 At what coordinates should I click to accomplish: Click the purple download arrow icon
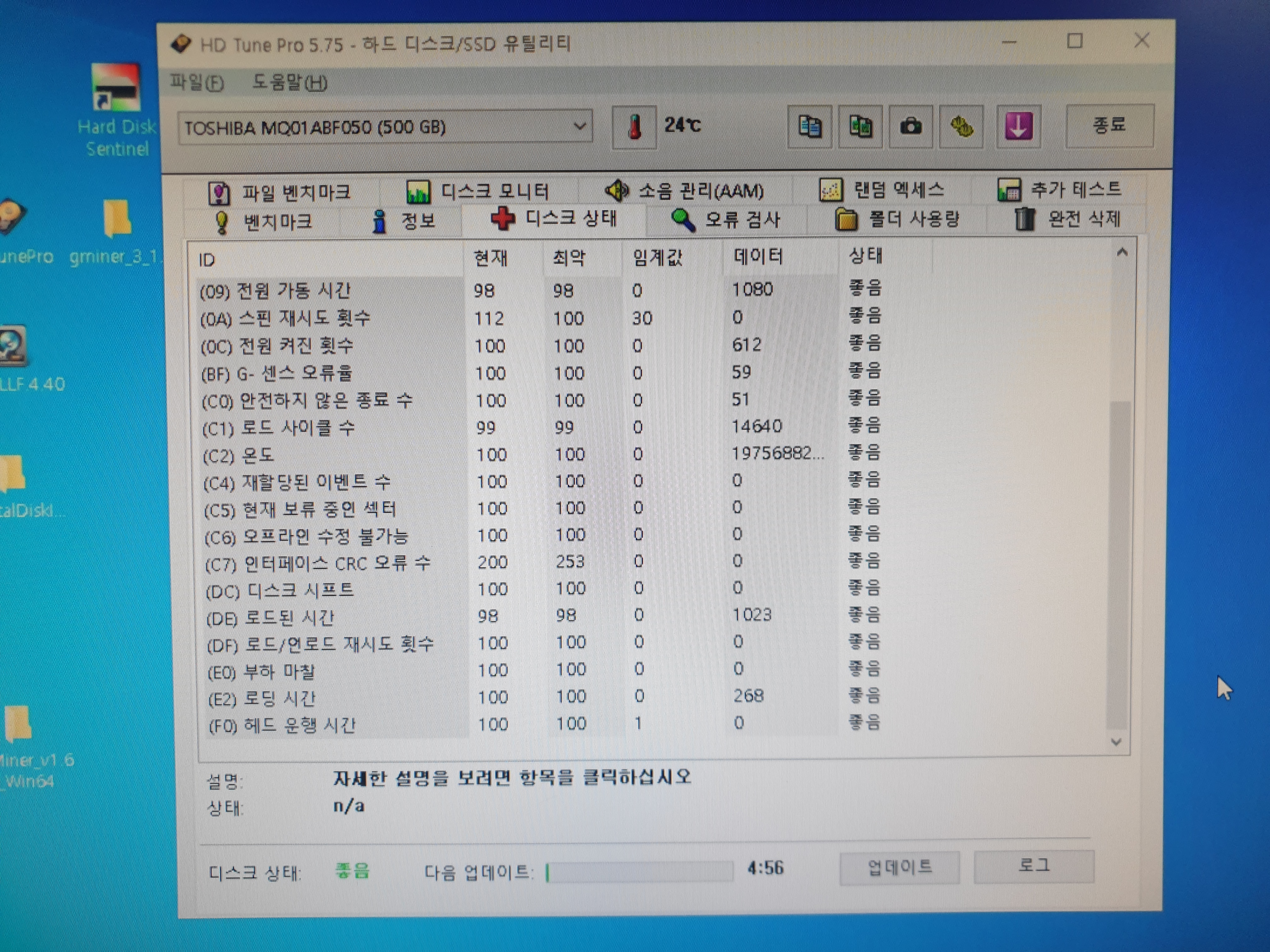coord(1019,126)
